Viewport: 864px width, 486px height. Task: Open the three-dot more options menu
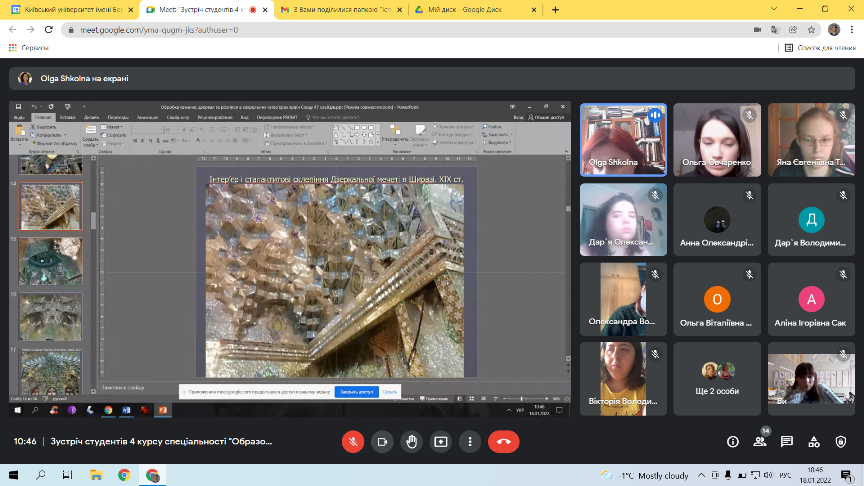coord(470,441)
